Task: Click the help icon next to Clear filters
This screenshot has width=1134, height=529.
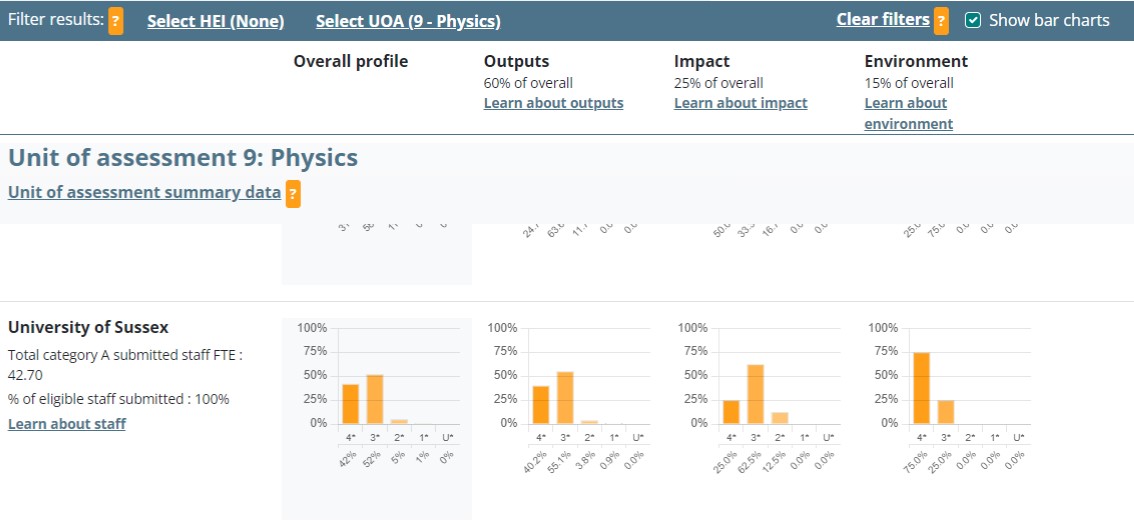Action: coord(941,20)
